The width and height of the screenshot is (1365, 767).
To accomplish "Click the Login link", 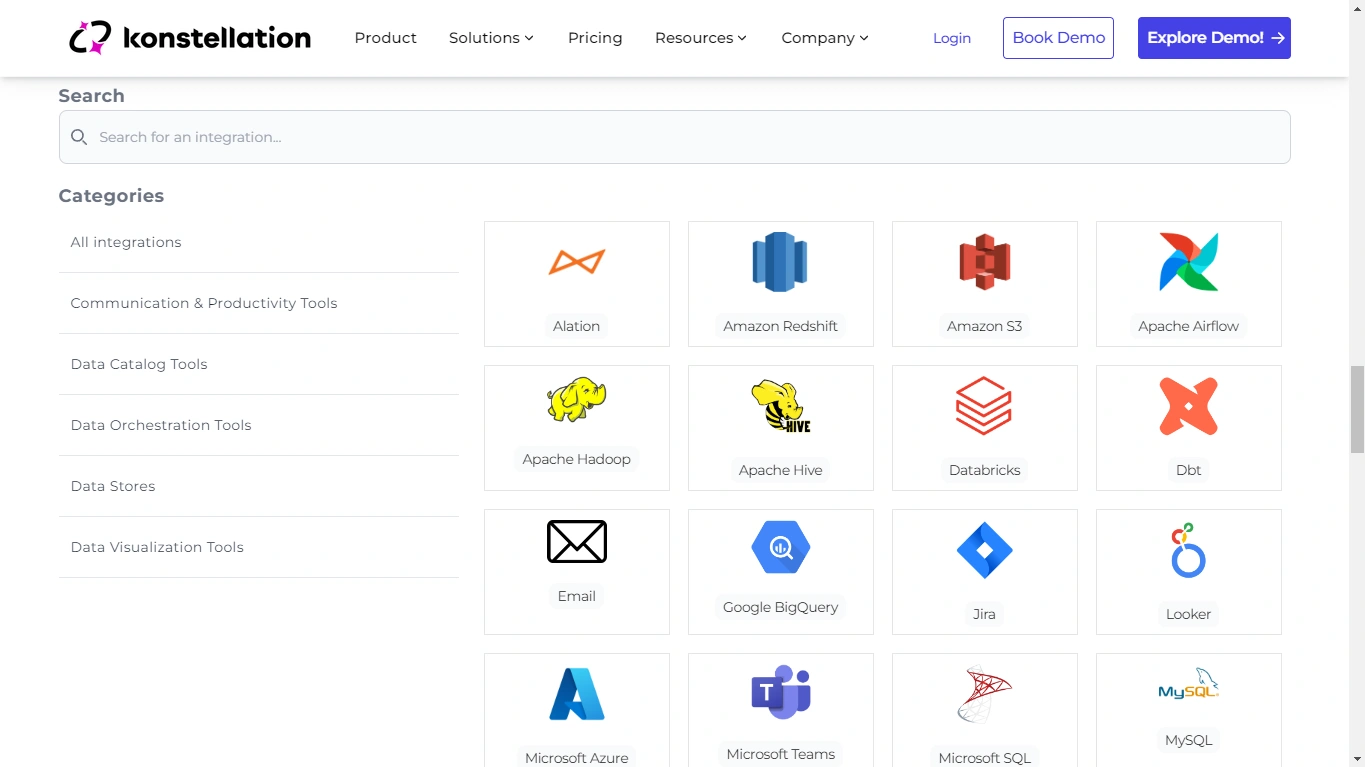I will click(952, 38).
